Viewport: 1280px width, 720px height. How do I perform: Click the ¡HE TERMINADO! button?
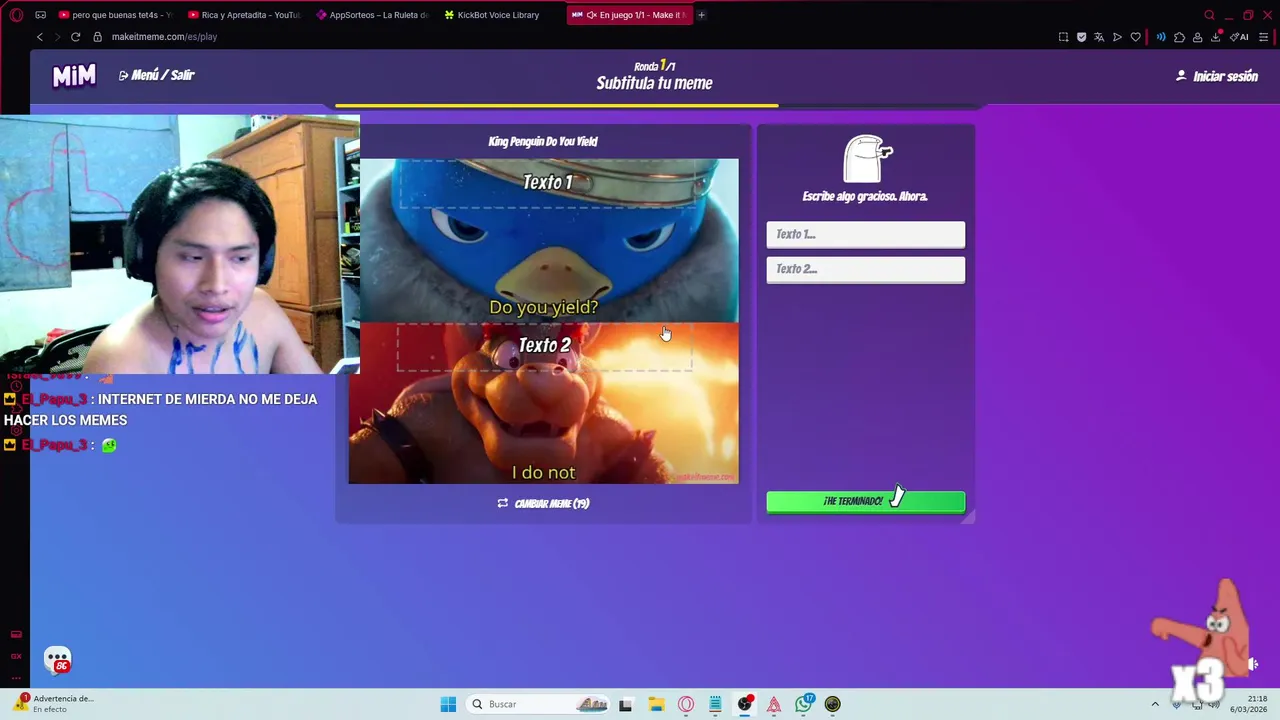(x=866, y=501)
